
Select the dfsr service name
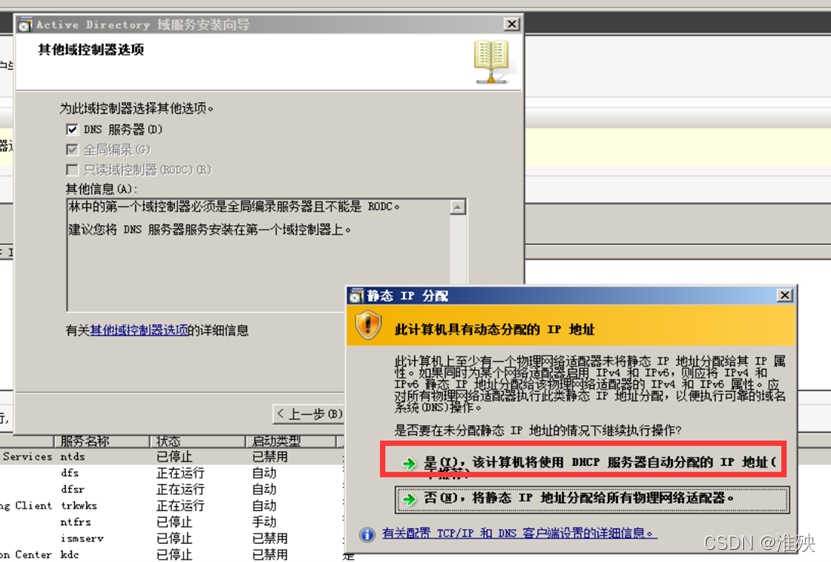coord(72,489)
